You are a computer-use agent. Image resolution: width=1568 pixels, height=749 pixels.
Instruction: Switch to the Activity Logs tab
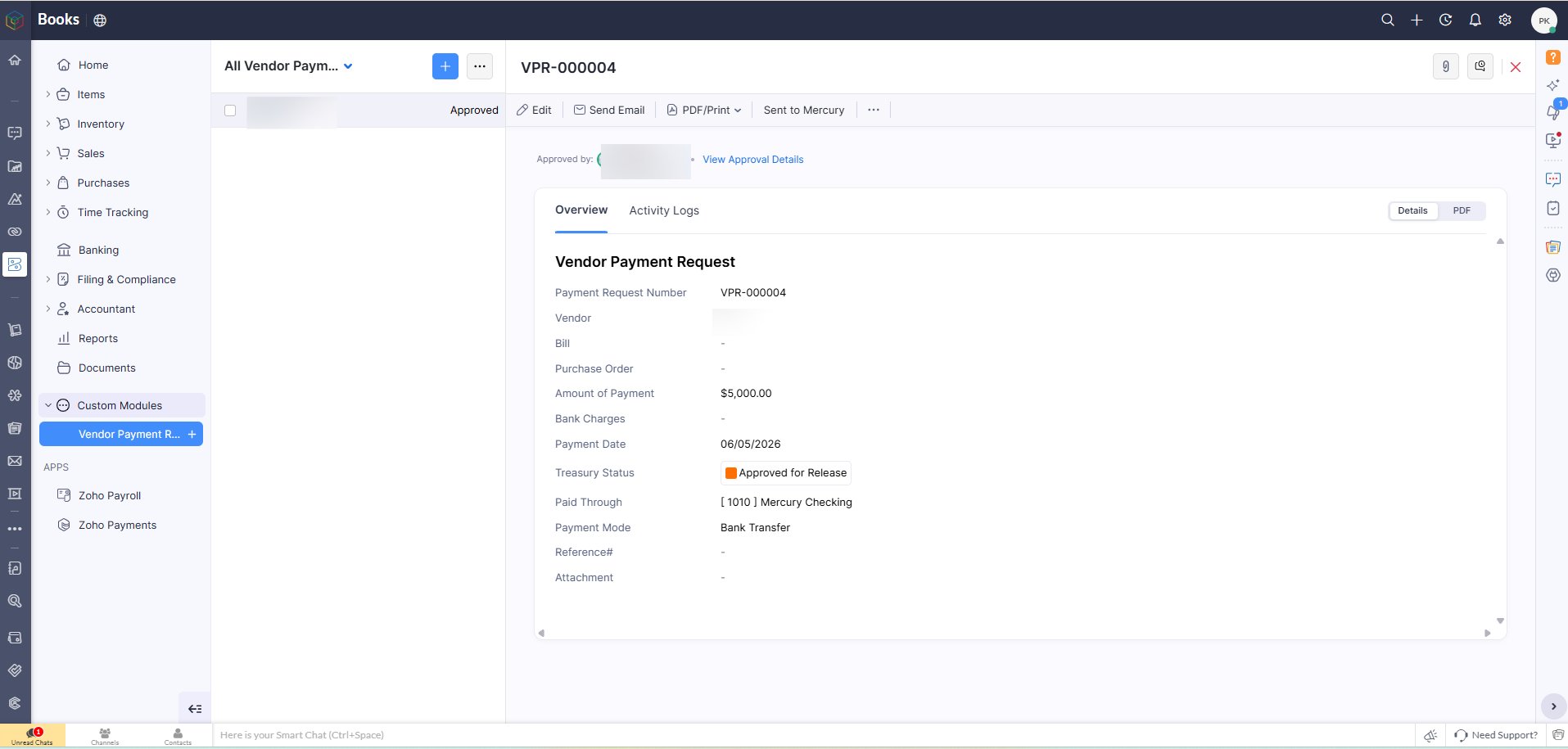pos(664,210)
